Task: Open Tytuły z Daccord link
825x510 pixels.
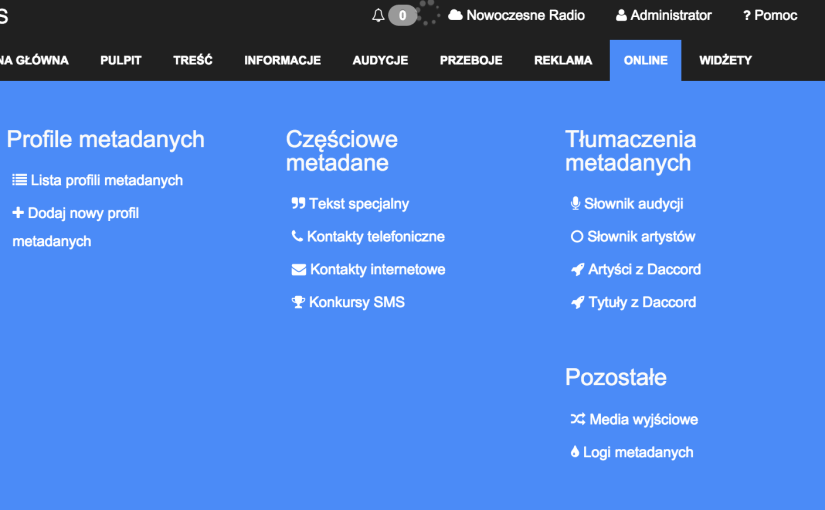Action: pyautogui.click(x=641, y=302)
